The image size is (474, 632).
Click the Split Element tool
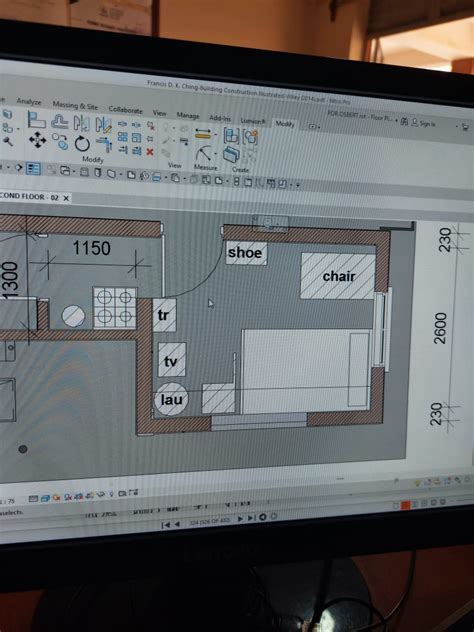click(122, 124)
